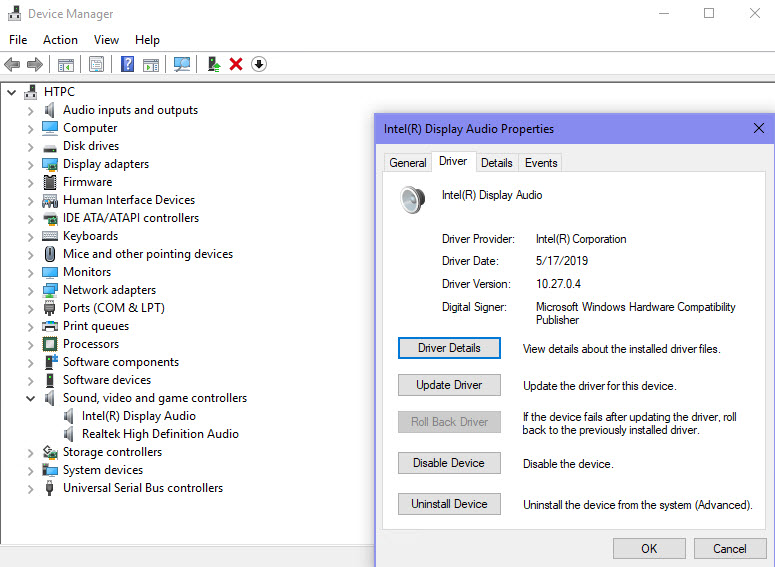Go back with the toolbar Back arrow
The height and width of the screenshot is (567, 775).
pyautogui.click(x=12, y=64)
